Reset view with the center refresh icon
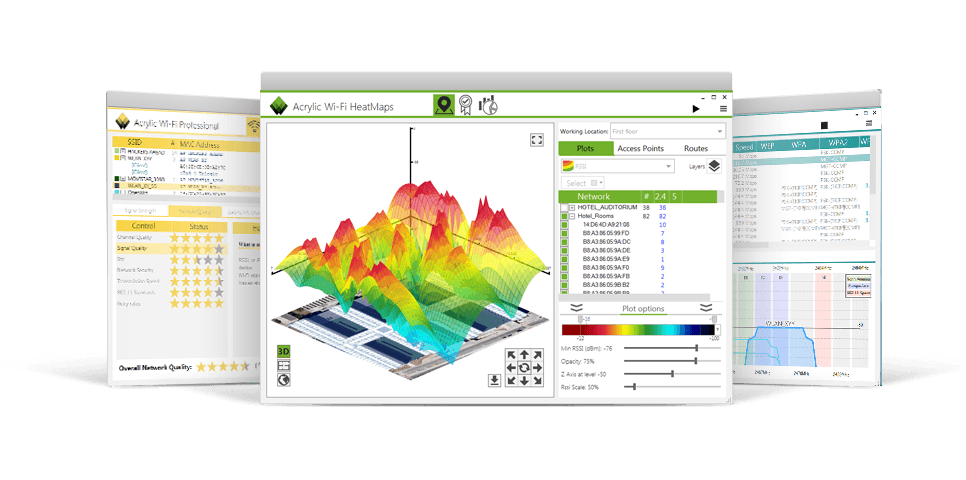This screenshot has width=966, height=480. tap(524, 368)
